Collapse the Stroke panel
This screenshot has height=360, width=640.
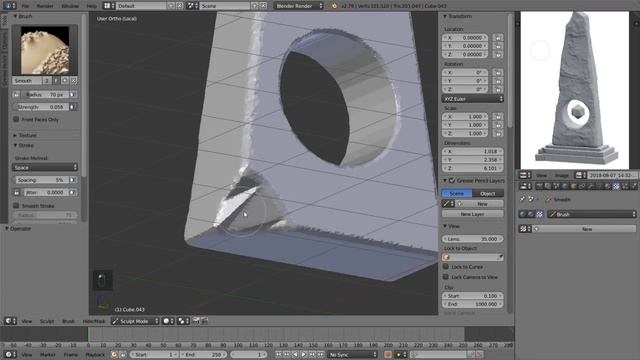[x=16, y=145]
